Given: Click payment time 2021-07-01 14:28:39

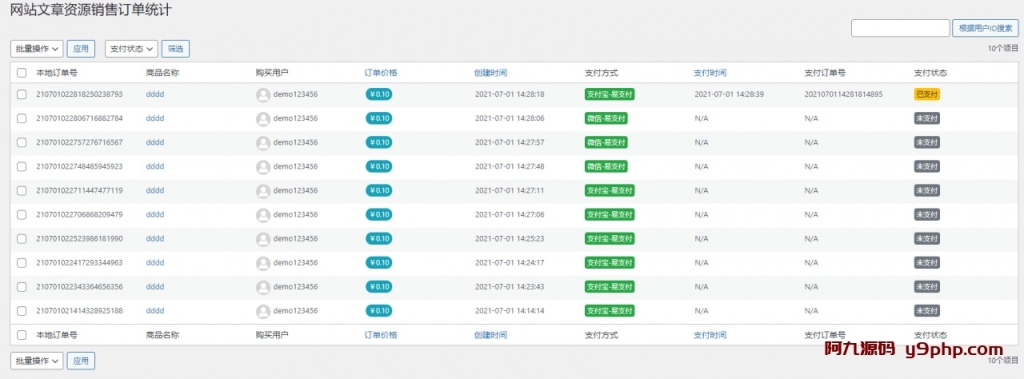Looking at the screenshot, I should pyautogui.click(x=729, y=95).
